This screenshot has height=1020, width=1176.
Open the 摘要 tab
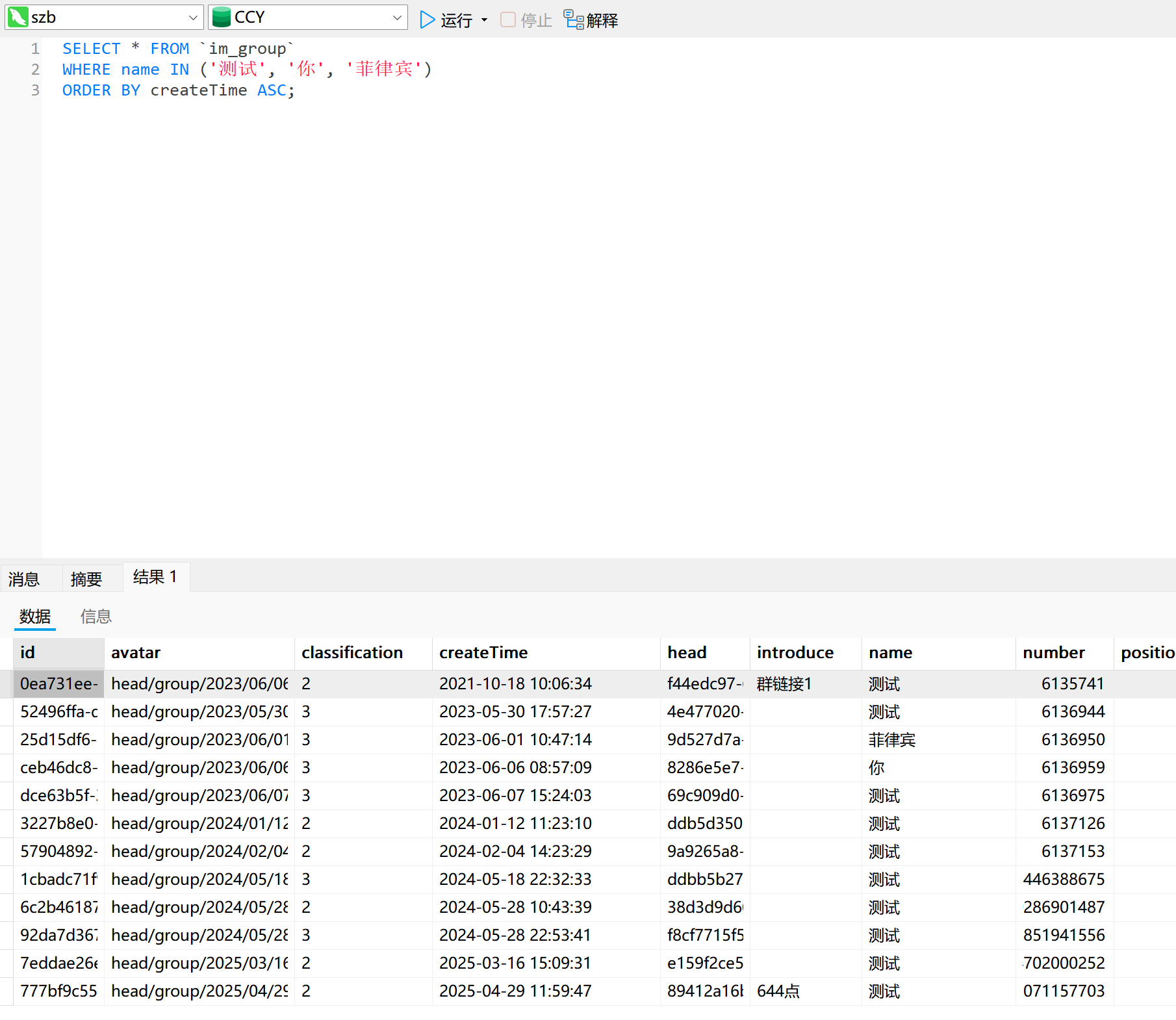click(x=86, y=579)
